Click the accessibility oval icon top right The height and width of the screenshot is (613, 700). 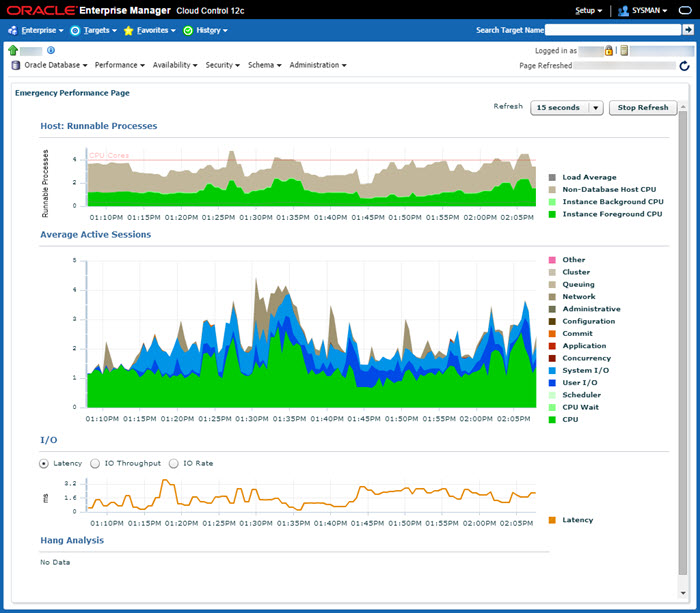(x=685, y=10)
